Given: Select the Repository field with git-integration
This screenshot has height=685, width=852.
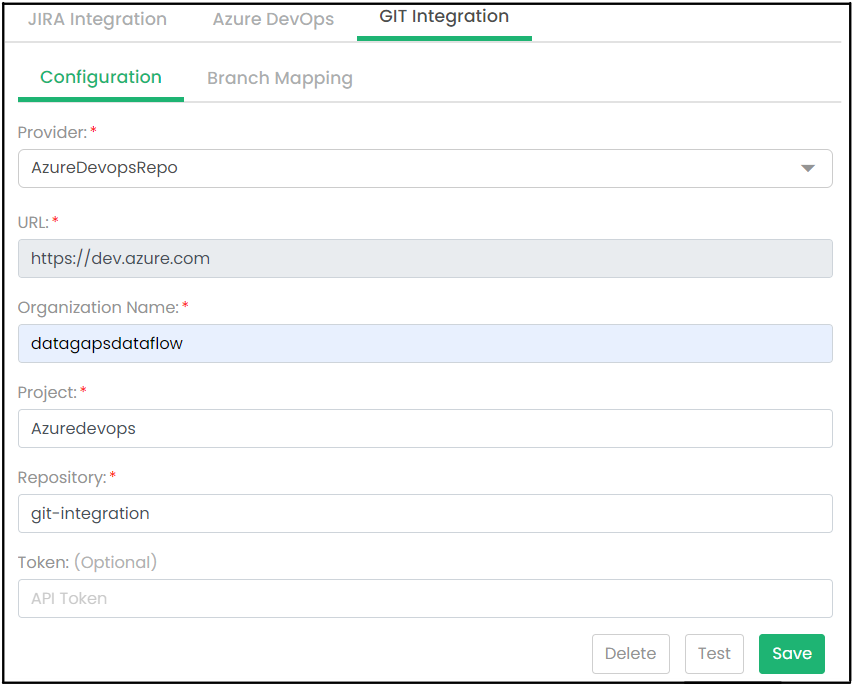Looking at the screenshot, I should click(x=424, y=513).
